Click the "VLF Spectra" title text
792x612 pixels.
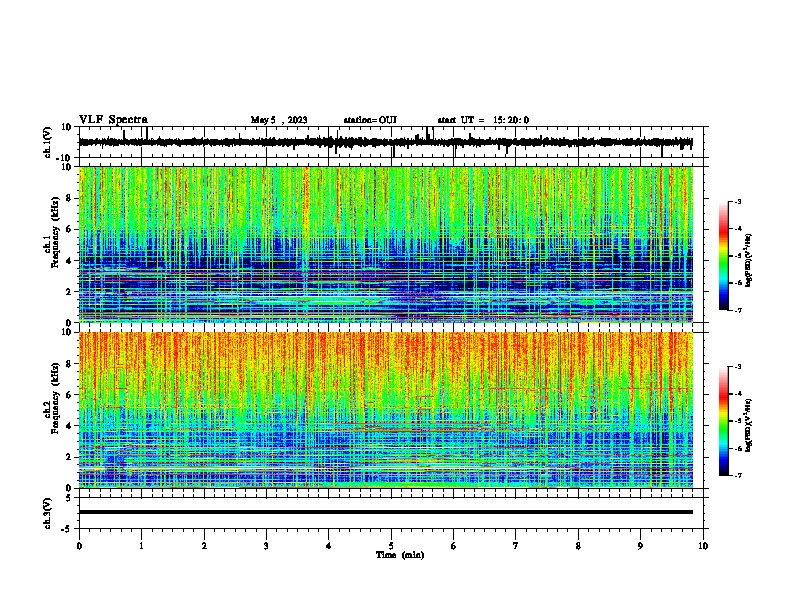click(x=113, y=120)
